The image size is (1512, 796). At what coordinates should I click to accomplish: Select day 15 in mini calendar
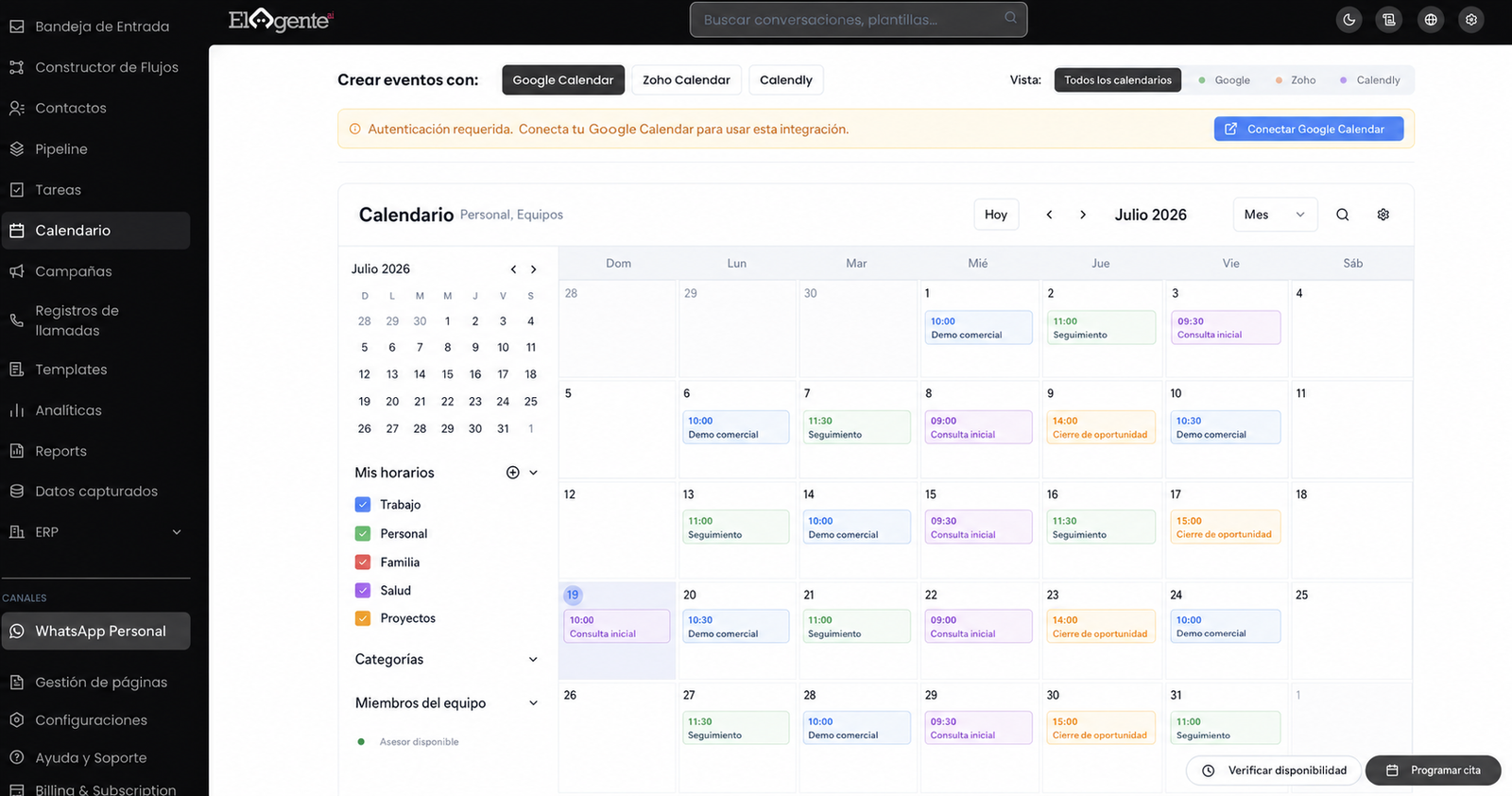pos(448,374)
